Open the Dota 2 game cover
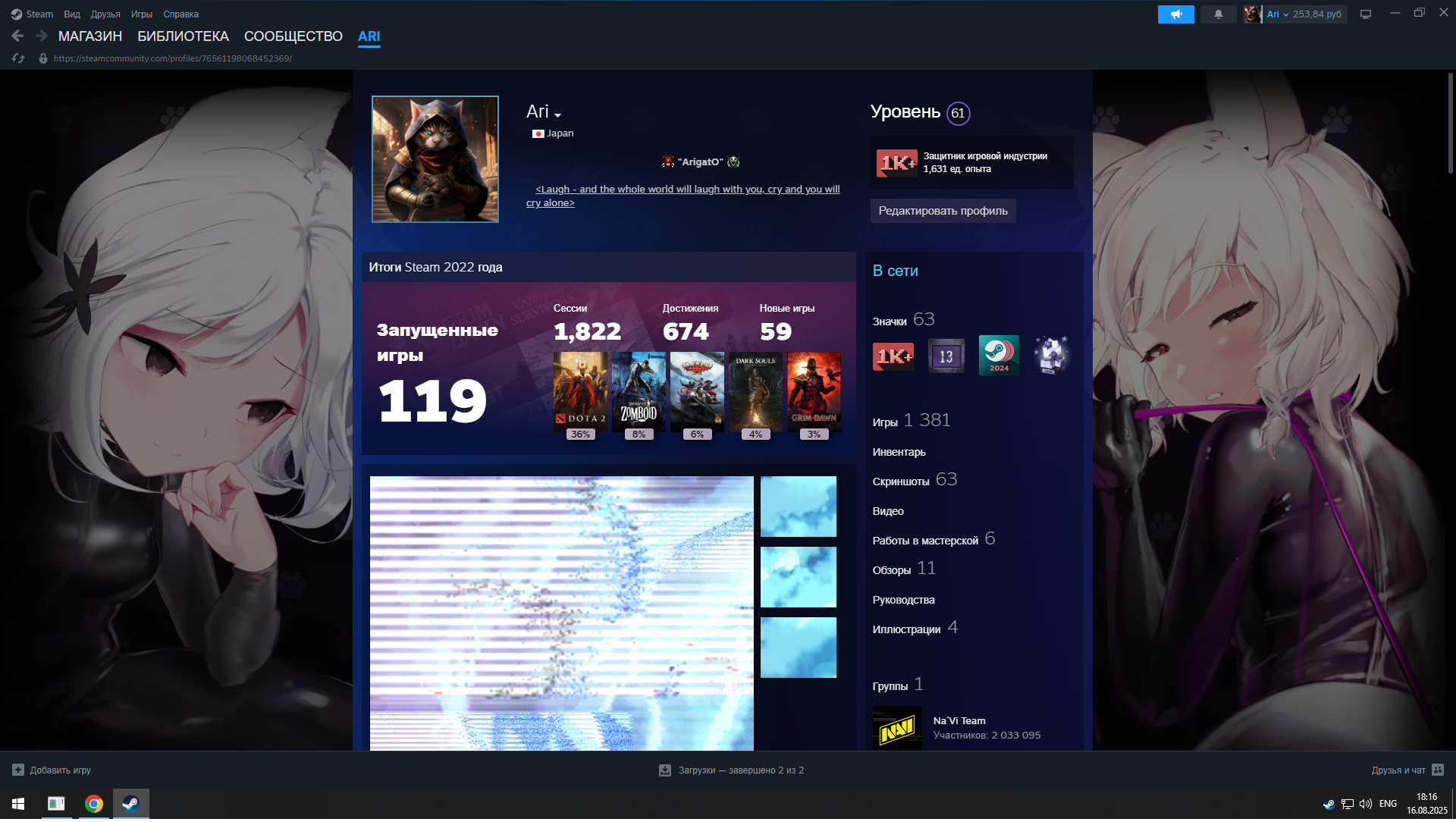 click(580, 392)
